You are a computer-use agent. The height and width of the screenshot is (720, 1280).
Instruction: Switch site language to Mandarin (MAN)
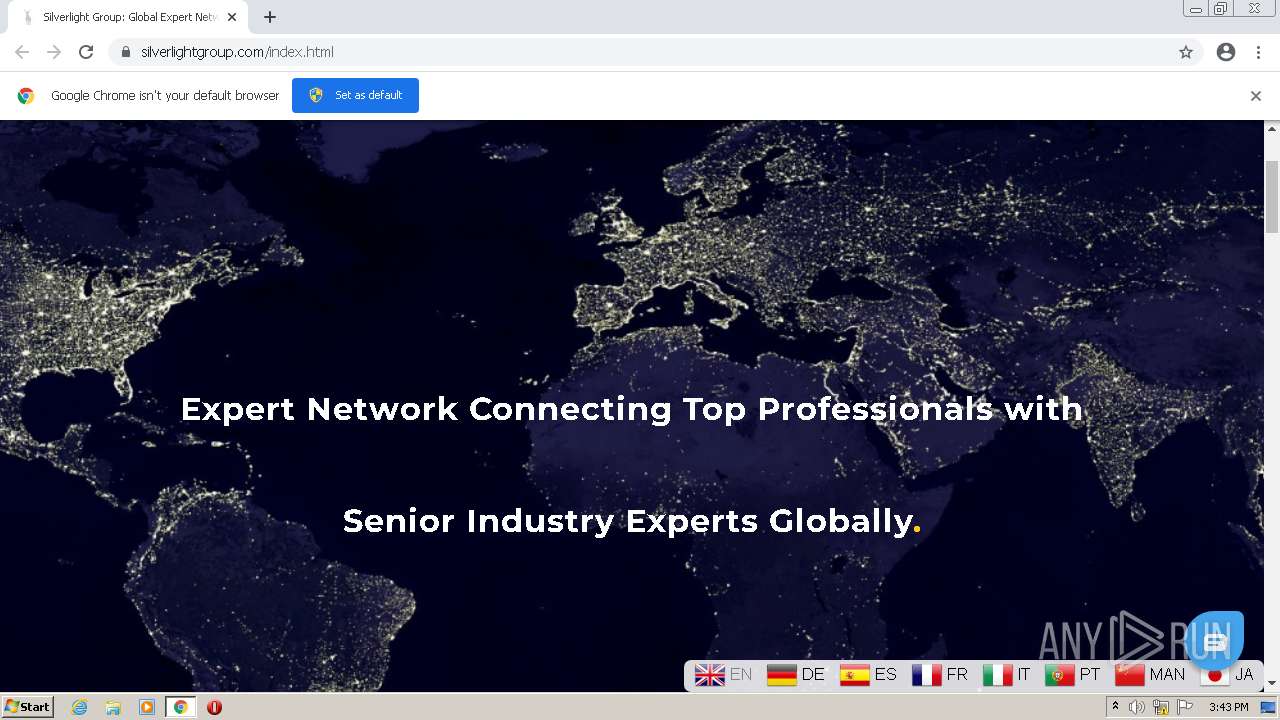1150,675
